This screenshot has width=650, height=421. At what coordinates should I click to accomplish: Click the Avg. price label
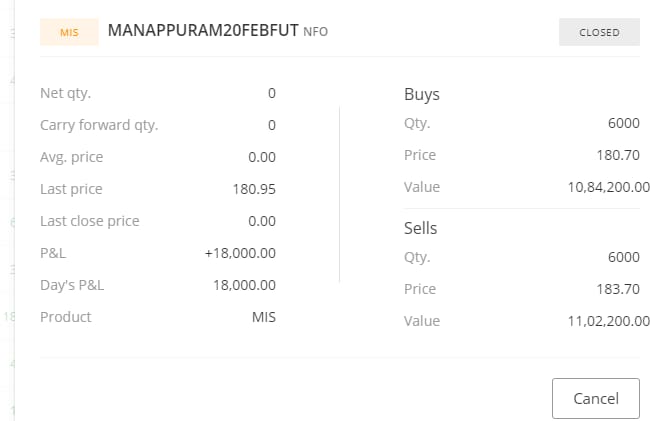(x=71, y=157)
